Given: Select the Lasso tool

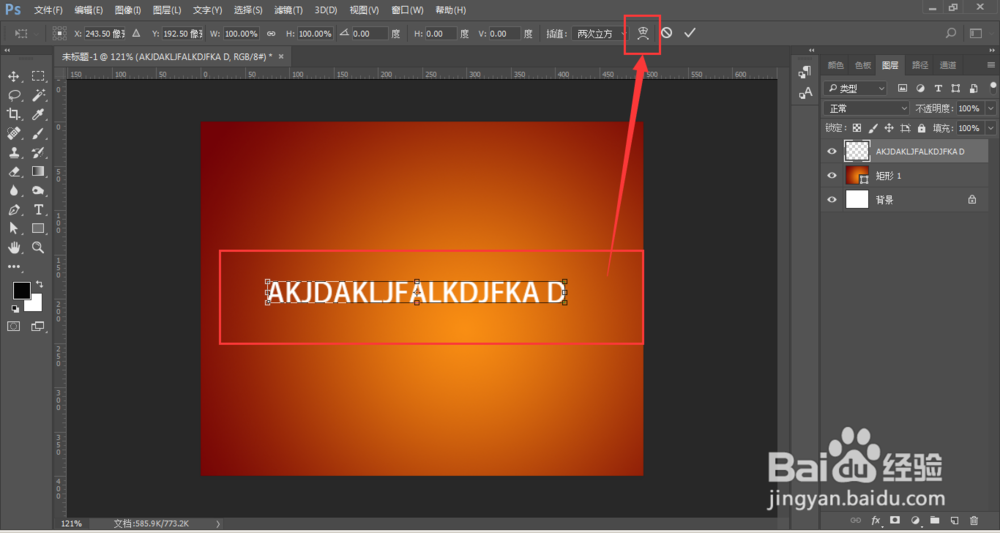Looking at the screenshot, I should (x=13, y=96).
